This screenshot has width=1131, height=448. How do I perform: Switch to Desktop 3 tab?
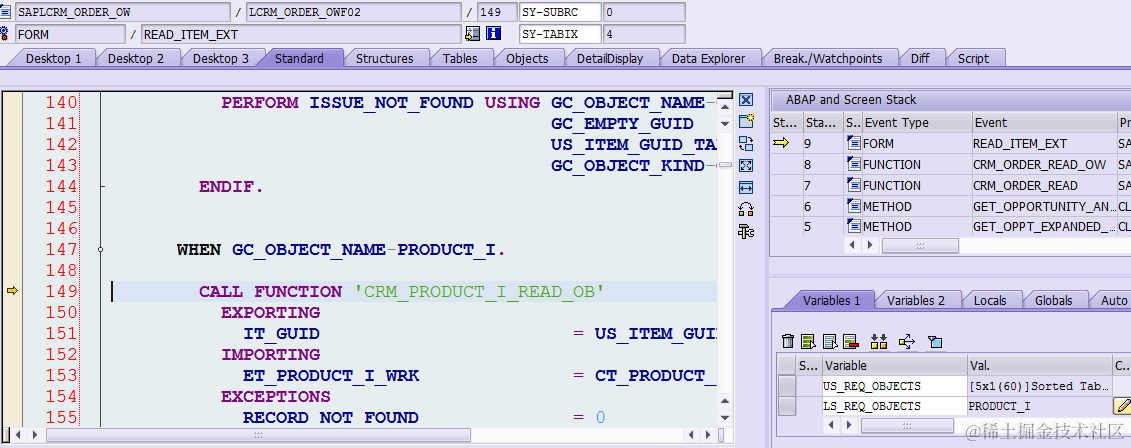click(221, 58)
